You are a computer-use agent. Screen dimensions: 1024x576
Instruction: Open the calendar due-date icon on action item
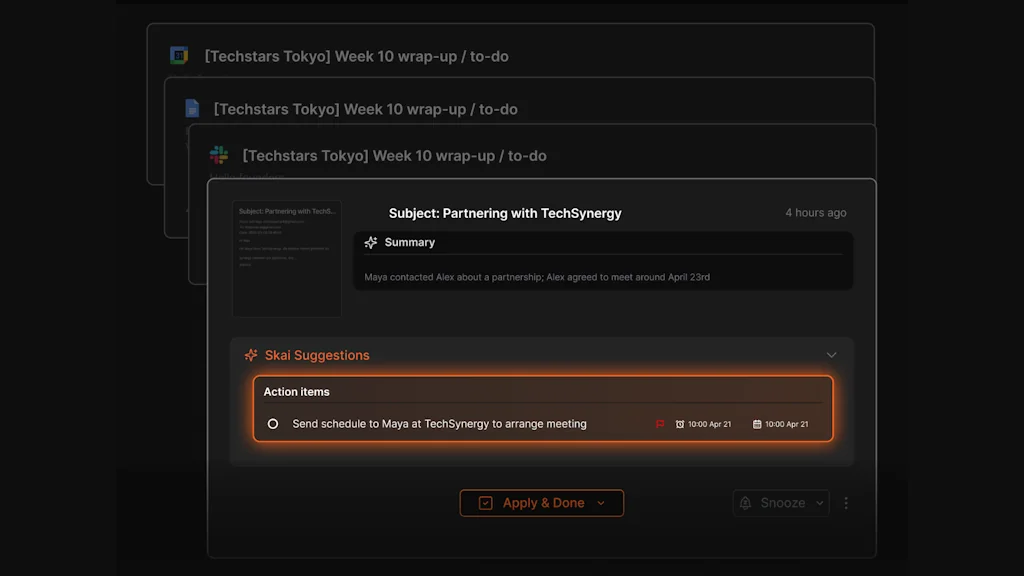[757, 424]
